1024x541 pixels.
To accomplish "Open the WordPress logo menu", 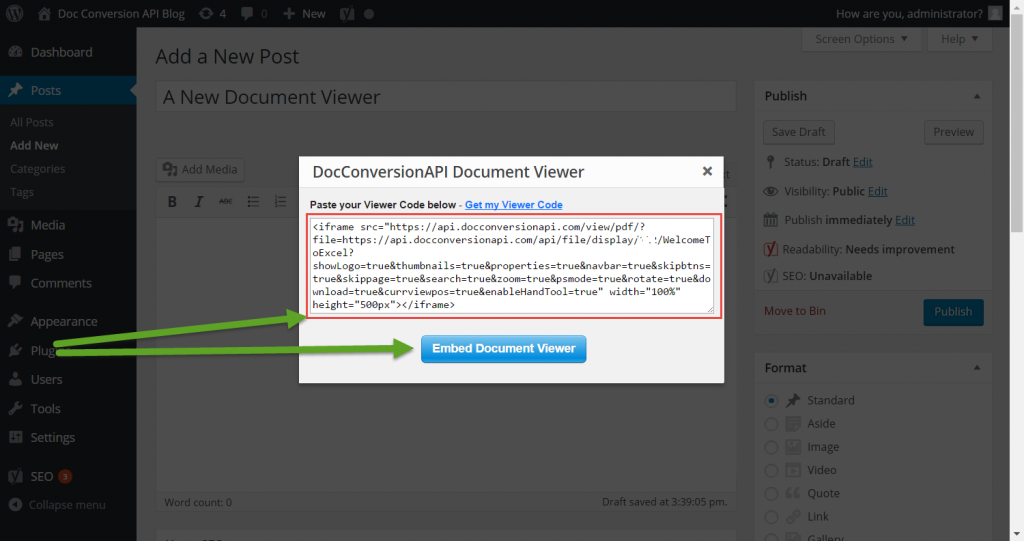I will coord(14,13).
